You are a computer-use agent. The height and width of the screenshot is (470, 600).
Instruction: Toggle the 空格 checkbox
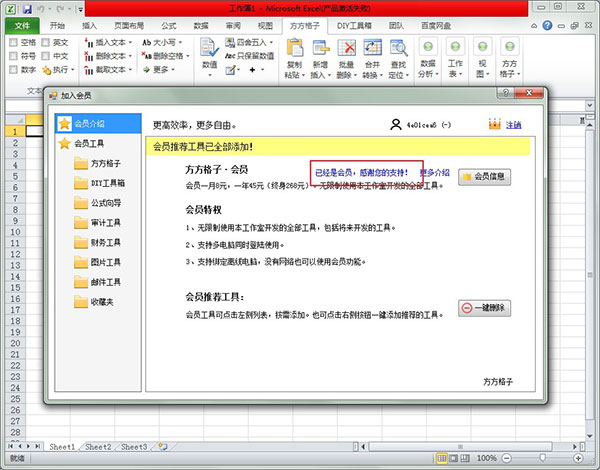[x=13, y=42]
